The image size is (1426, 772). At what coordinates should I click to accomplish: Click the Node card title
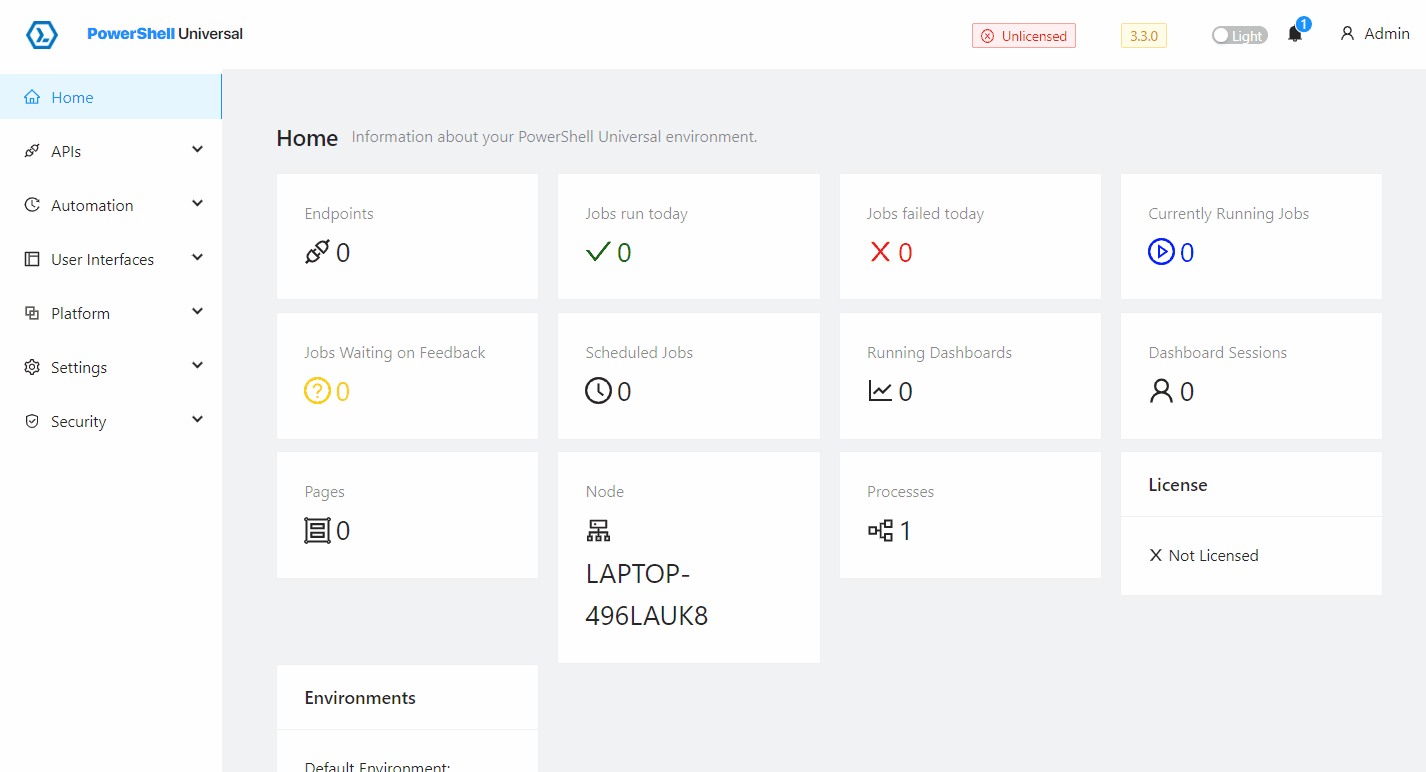(x=605, y=492)
